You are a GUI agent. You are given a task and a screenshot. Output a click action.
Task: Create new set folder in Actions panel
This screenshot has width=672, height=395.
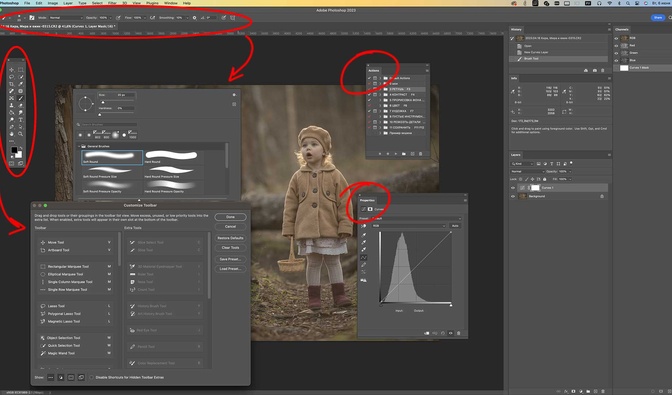point(404,153)
